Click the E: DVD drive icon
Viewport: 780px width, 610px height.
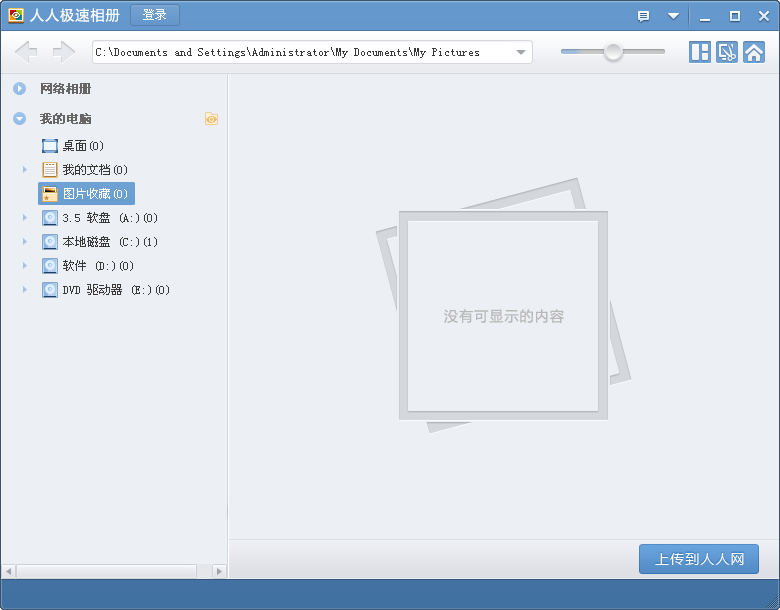tap(50, 290)
